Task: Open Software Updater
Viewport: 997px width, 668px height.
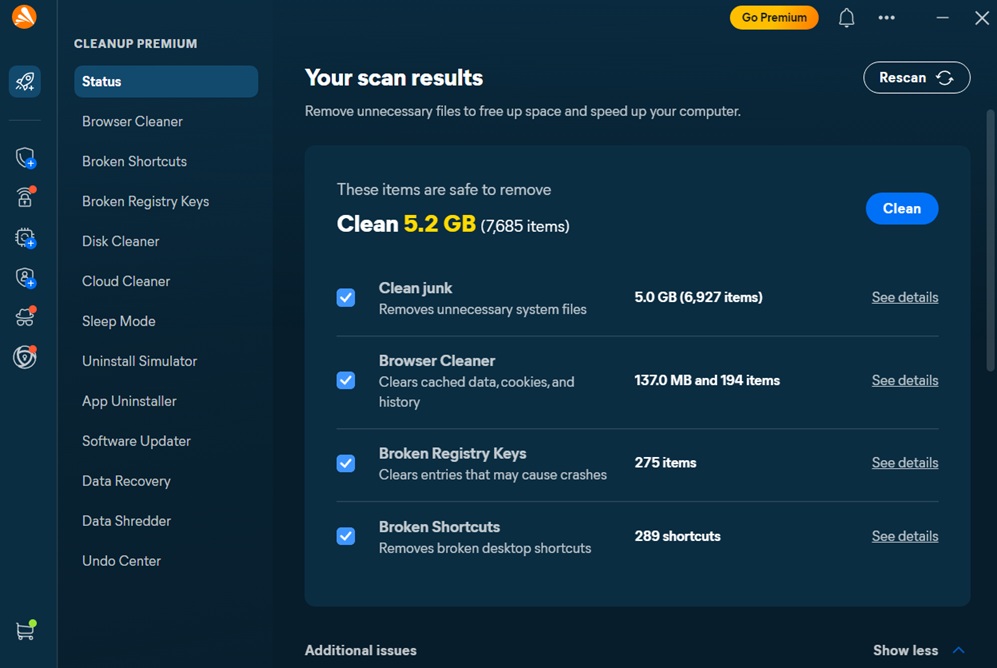Action: (x=136, y=441)
